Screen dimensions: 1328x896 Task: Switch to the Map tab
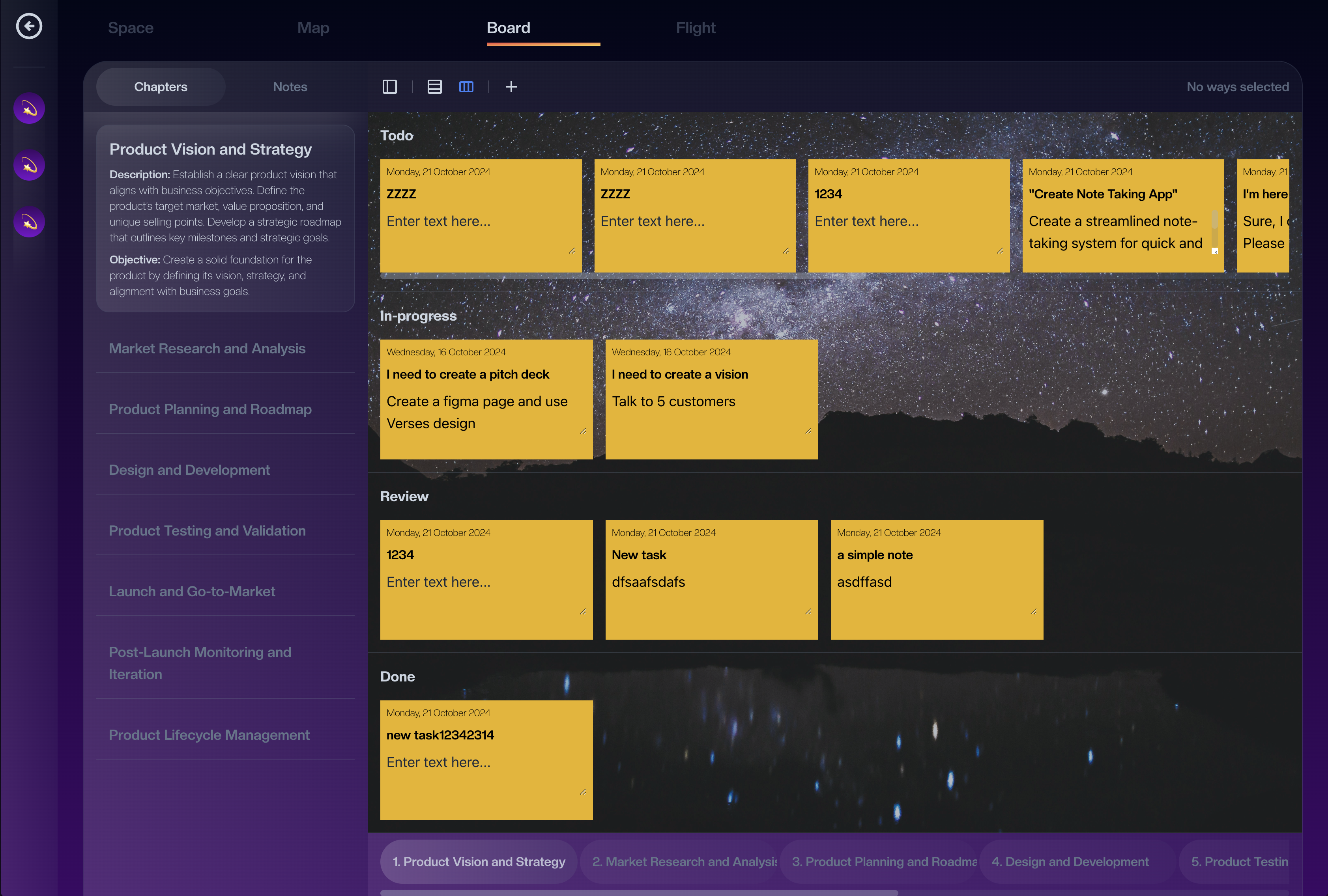313,28
